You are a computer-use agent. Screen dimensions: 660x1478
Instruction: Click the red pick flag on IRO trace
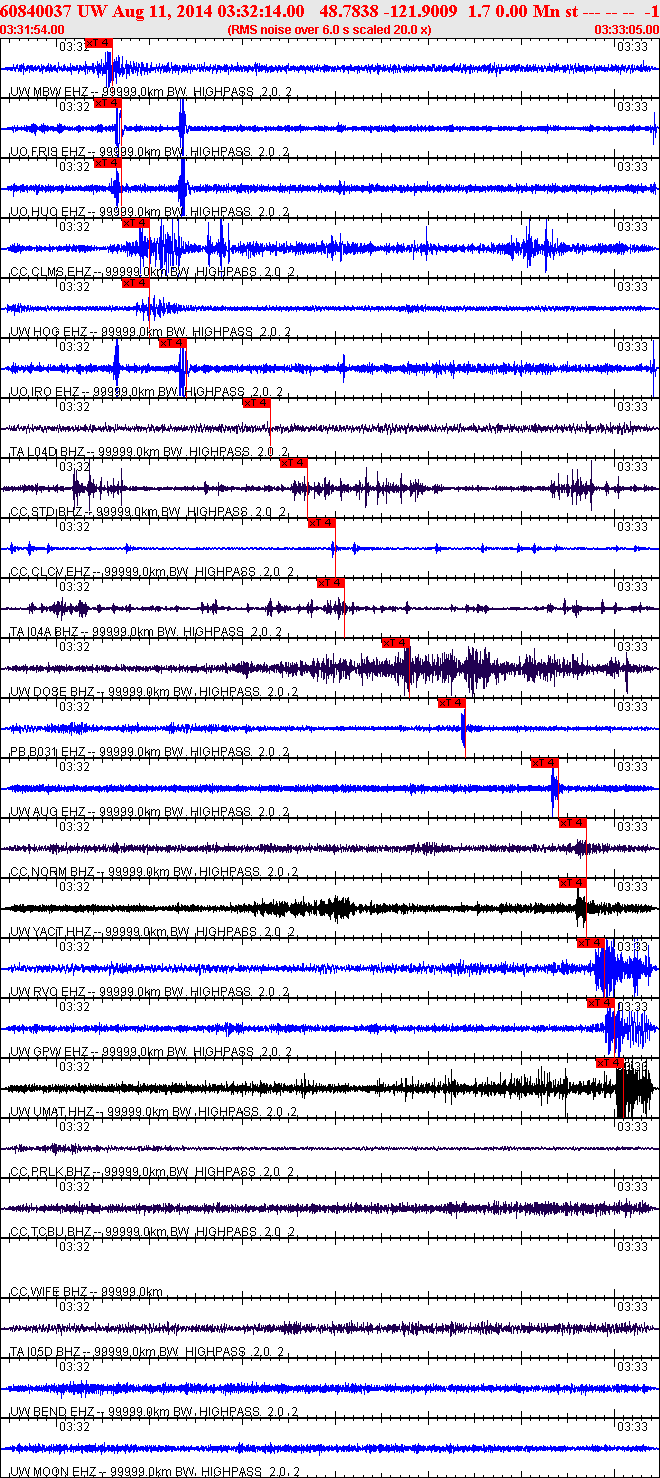click(x=173, y=343)
